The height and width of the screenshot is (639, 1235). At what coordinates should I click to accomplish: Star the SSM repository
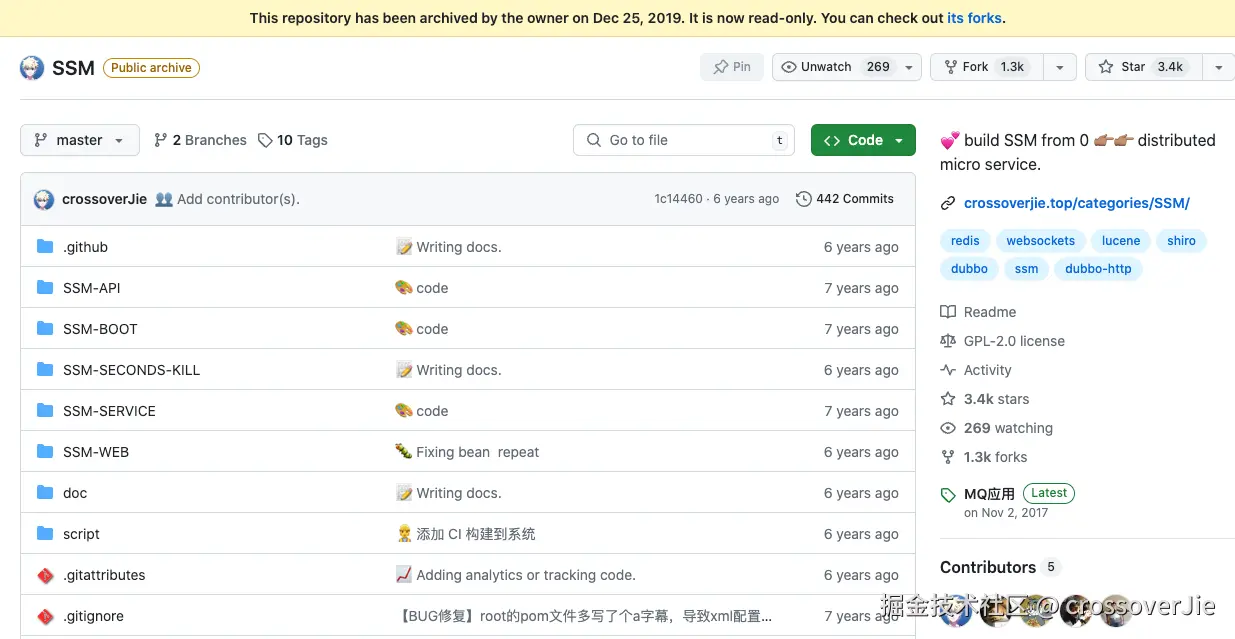[1143, 67]
